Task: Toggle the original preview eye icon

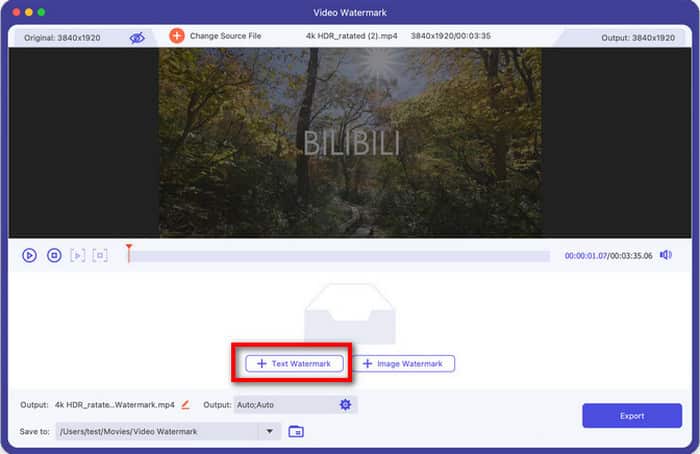Action: [x=137, y=38]
